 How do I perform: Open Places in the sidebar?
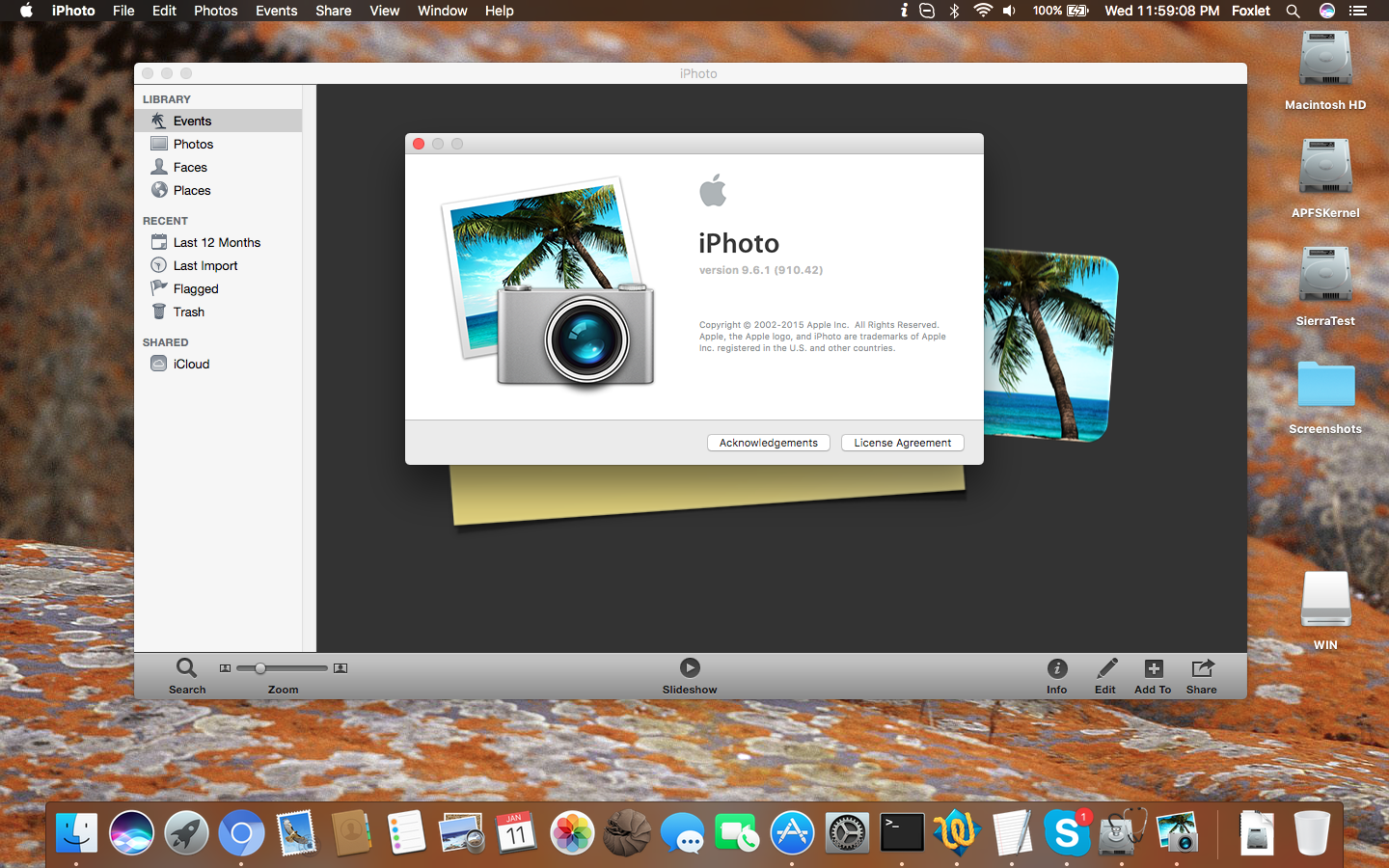tap(218, 190)
